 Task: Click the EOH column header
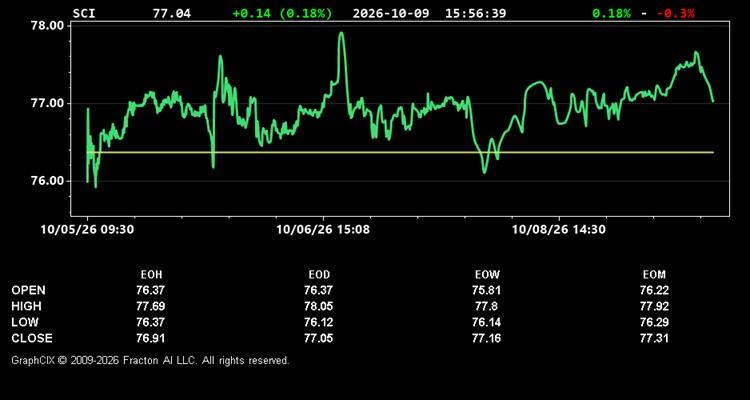[x=151, y=275]
